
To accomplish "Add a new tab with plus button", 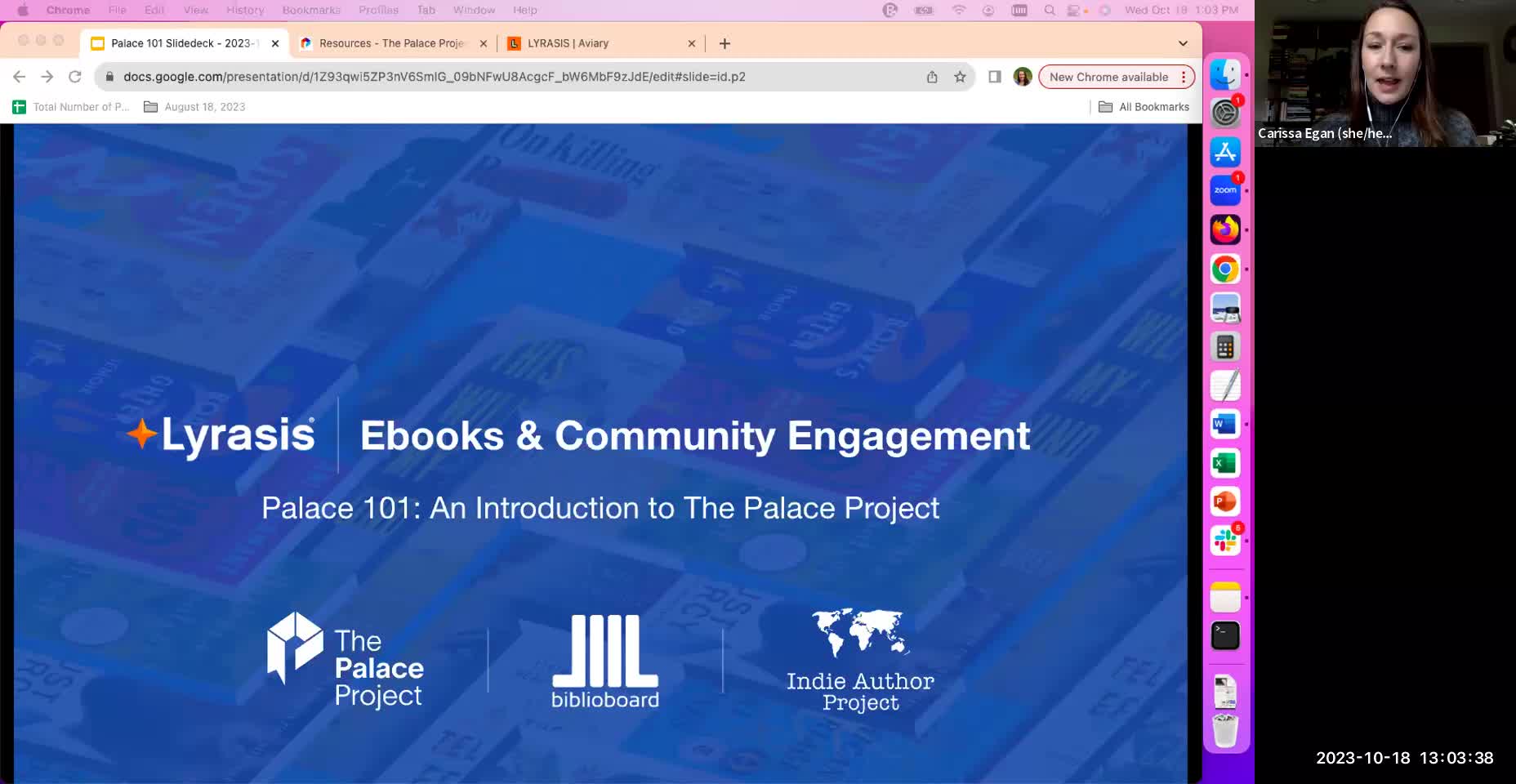I will [x=725, y=43].
